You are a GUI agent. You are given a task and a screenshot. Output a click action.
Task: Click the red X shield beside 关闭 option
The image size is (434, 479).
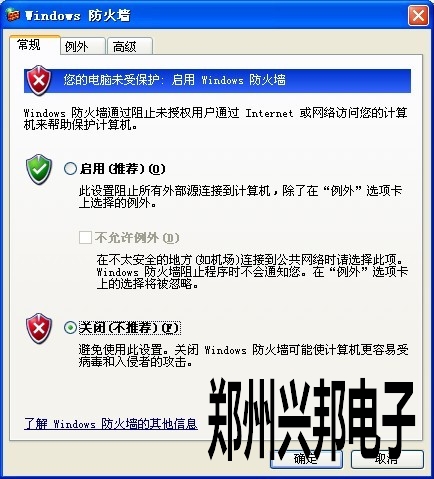(39, 328)
